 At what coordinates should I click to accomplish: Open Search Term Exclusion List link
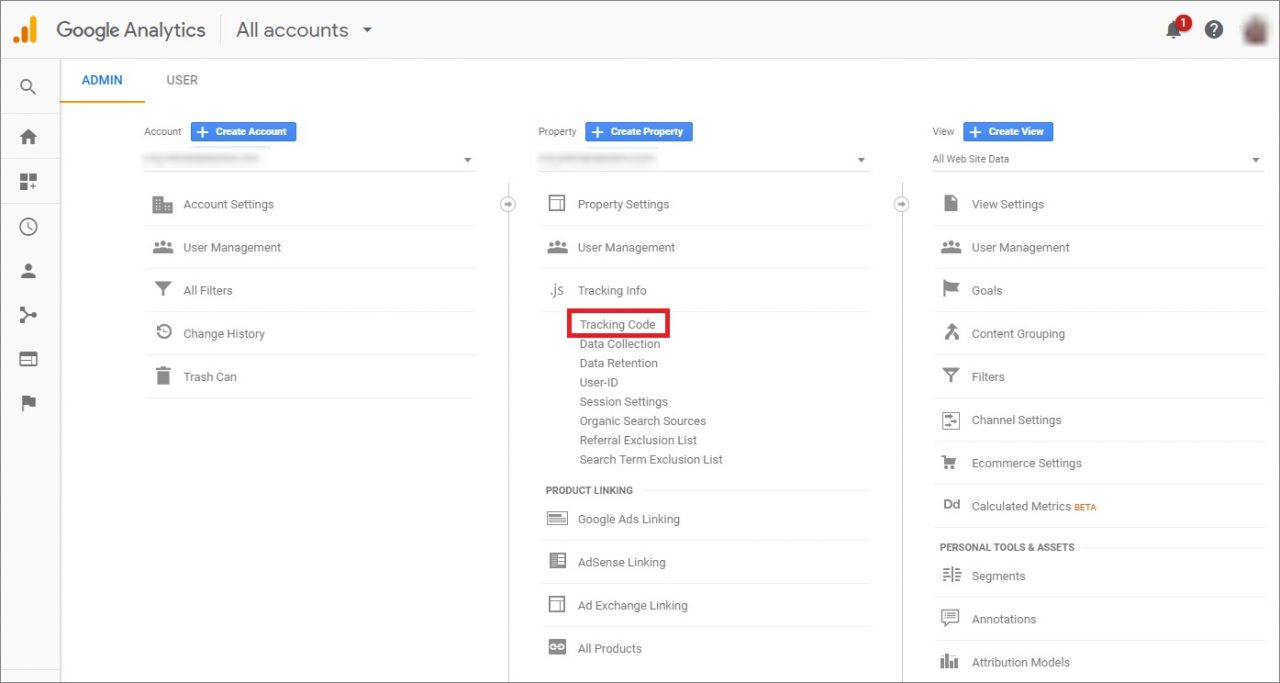click(651, 459)
